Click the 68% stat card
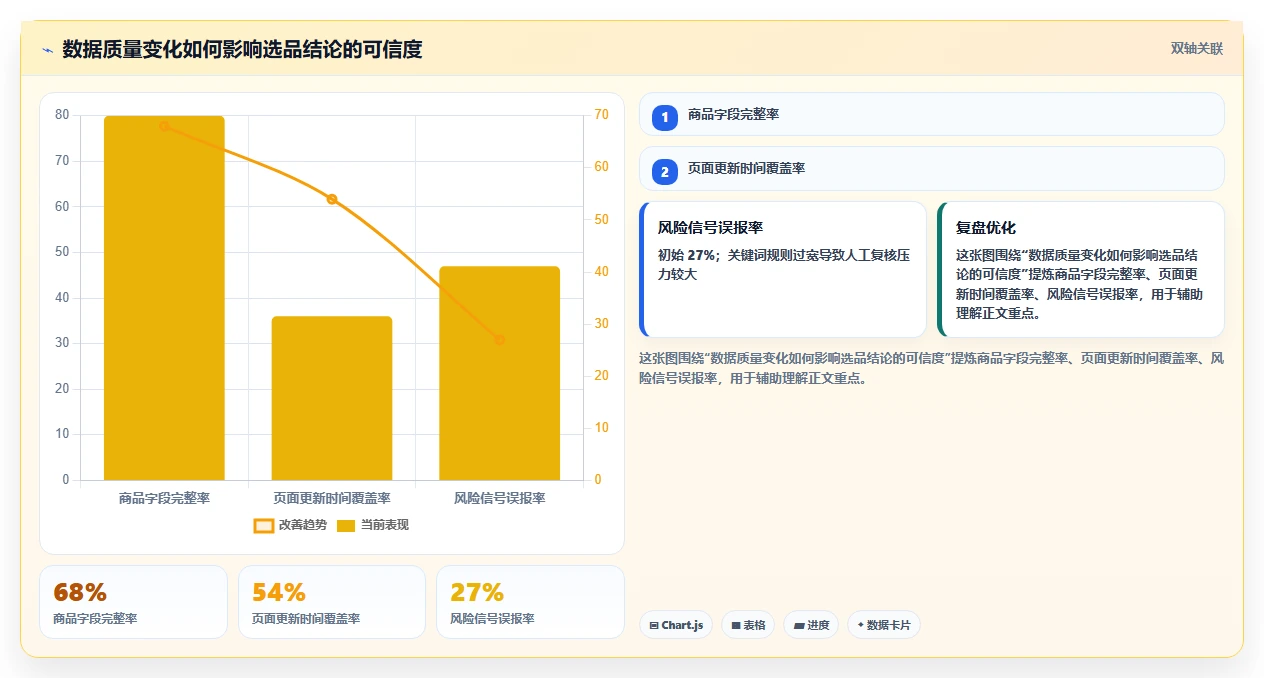Screen dimensions: 1264x678 (x=134, y=602)
